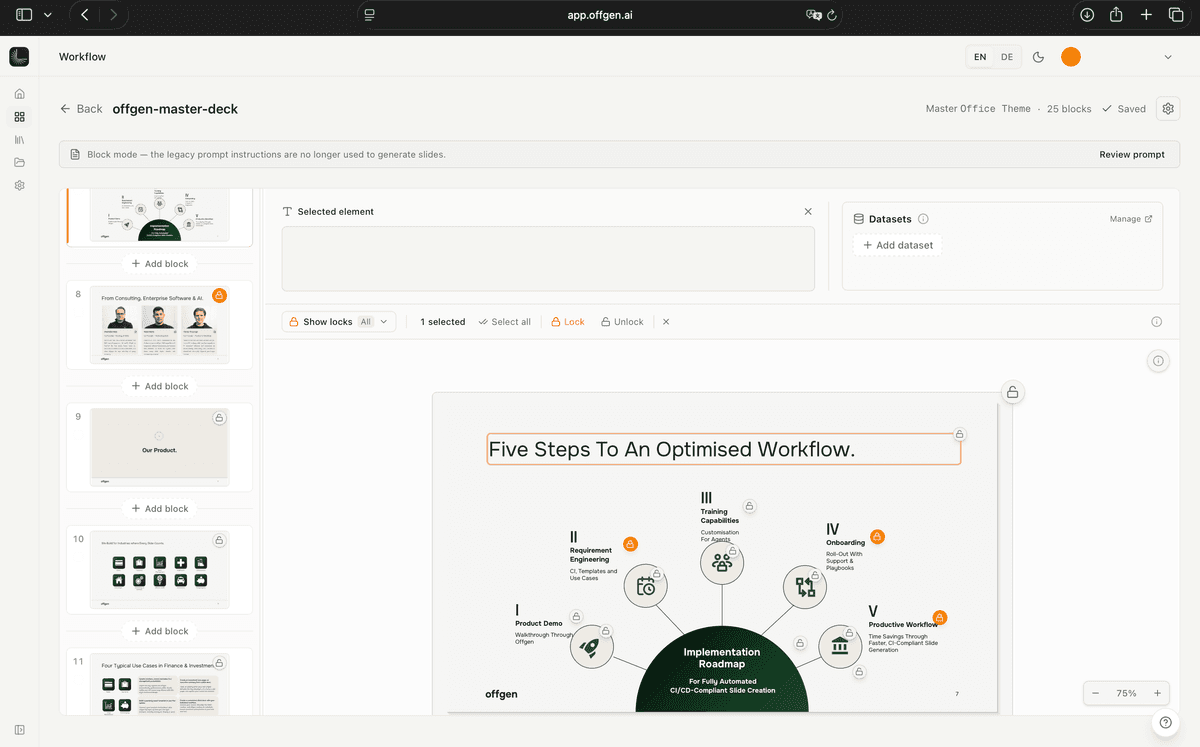The width and height of the screenshot is (1200, 747).
Task: Unlock the Requirement Engineering text
Action: 630,544
